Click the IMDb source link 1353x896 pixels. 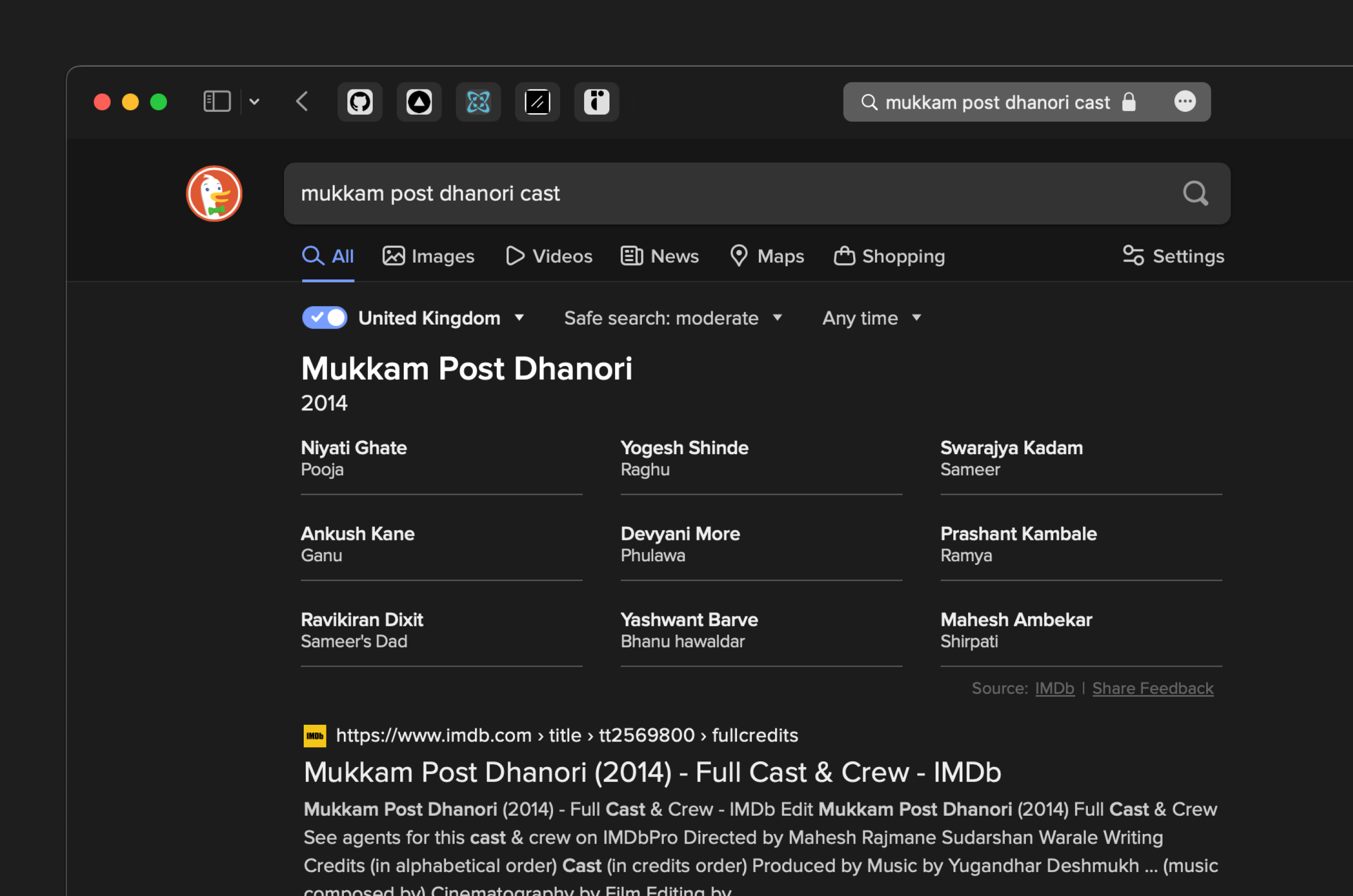click(x=1055, y=689)
